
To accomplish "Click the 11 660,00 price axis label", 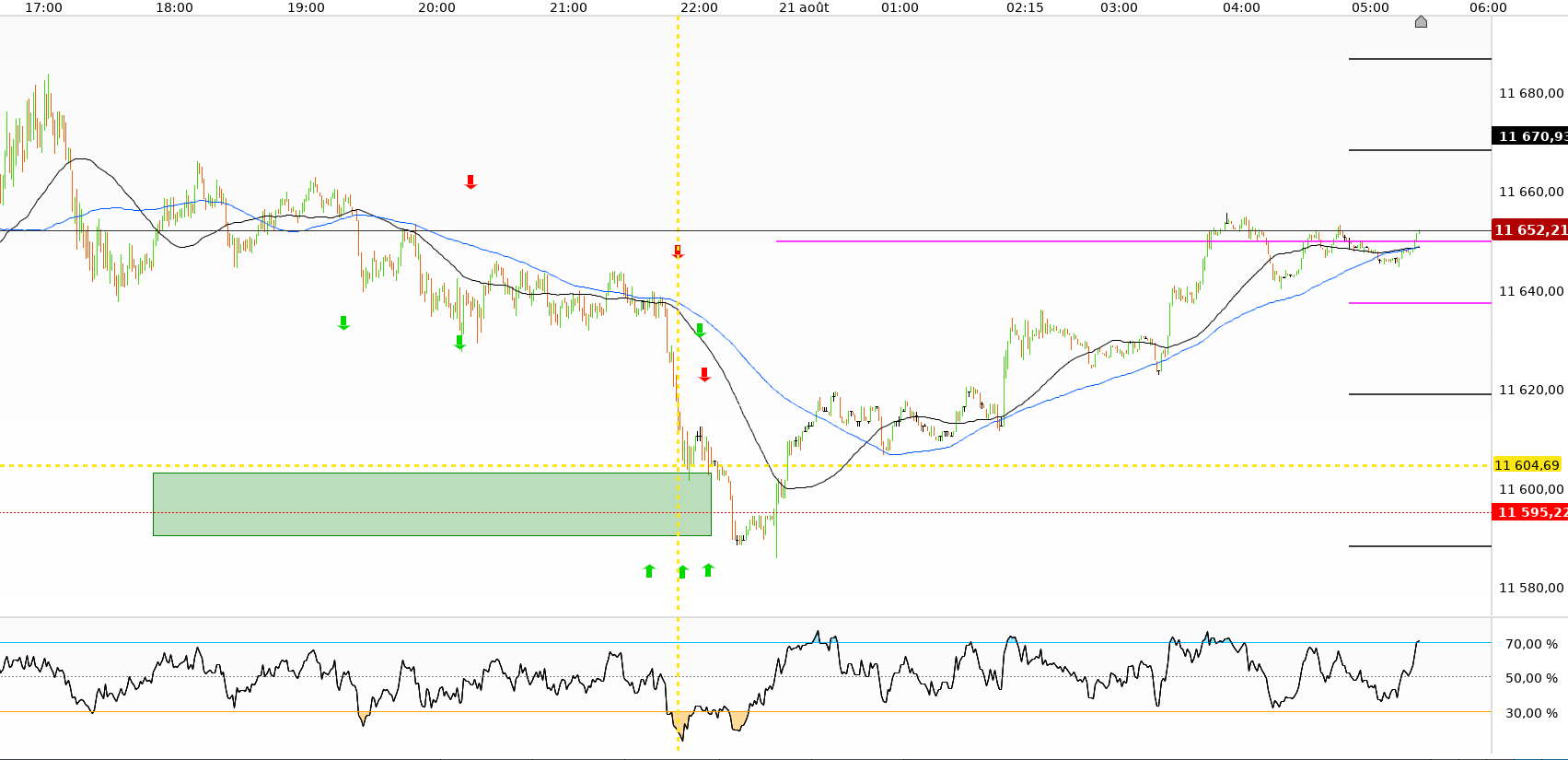I will click(1531, 192).
